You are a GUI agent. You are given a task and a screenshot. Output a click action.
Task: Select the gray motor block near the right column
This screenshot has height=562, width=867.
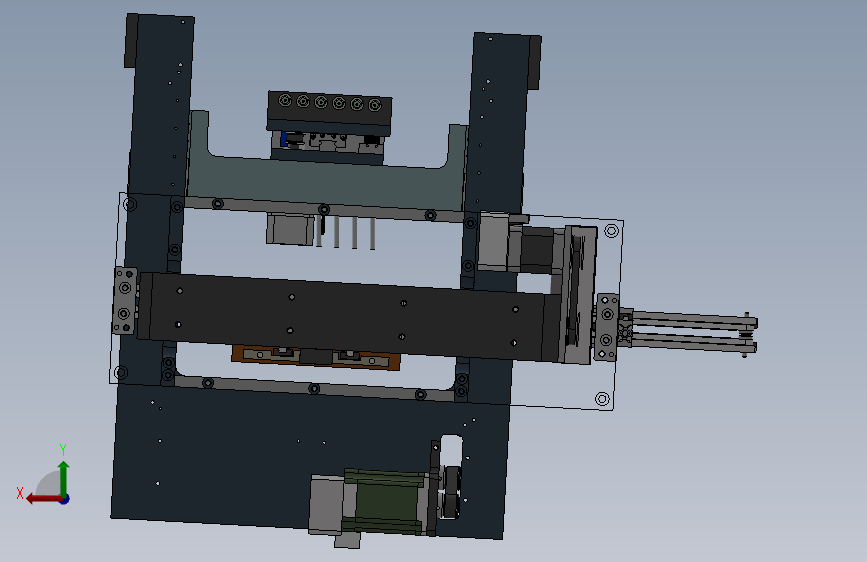pos(493,242)
